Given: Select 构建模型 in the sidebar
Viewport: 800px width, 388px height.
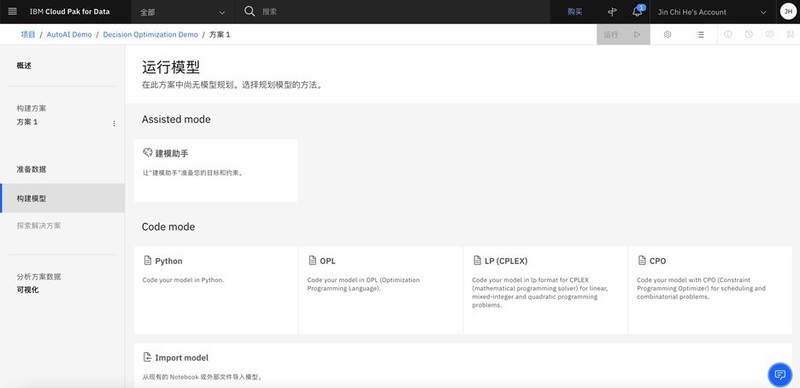Looking at the screenshot, I should tap(62, 198).
